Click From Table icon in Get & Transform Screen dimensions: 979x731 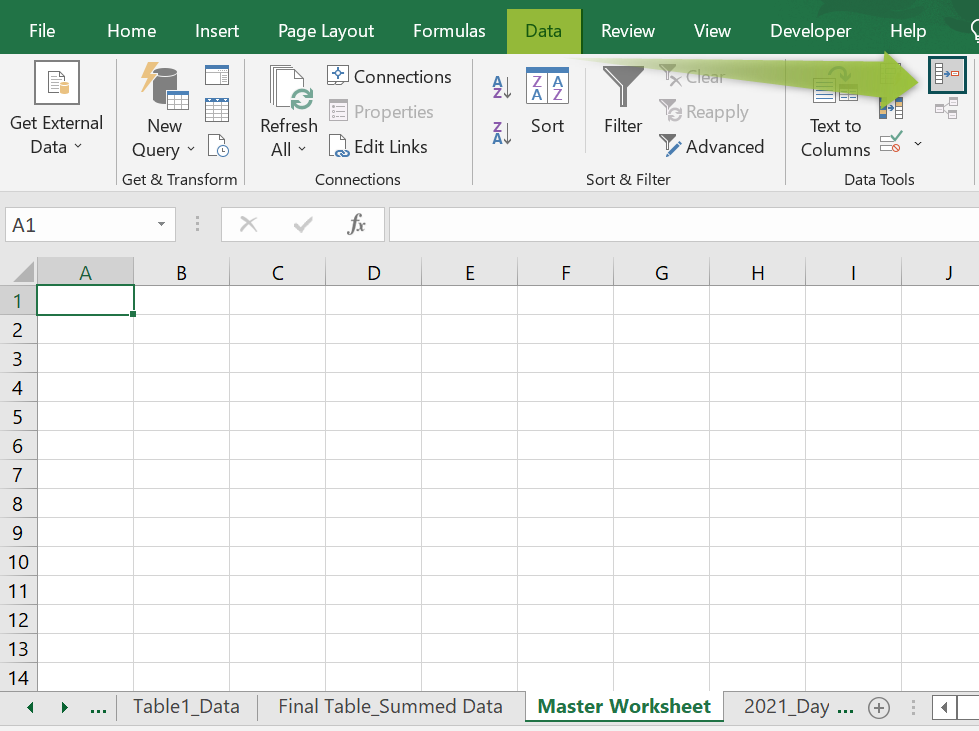217,110
